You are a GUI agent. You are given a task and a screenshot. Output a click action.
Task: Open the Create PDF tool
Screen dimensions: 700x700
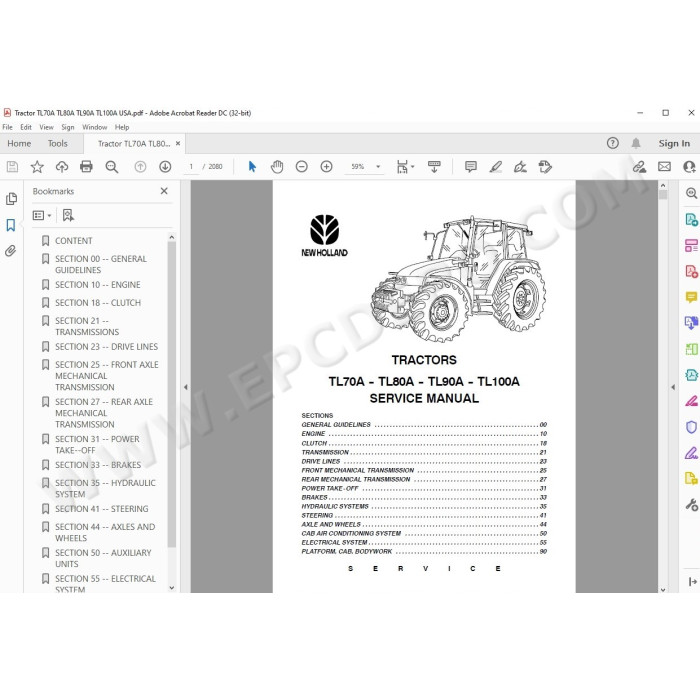click(x=691, y=271)
